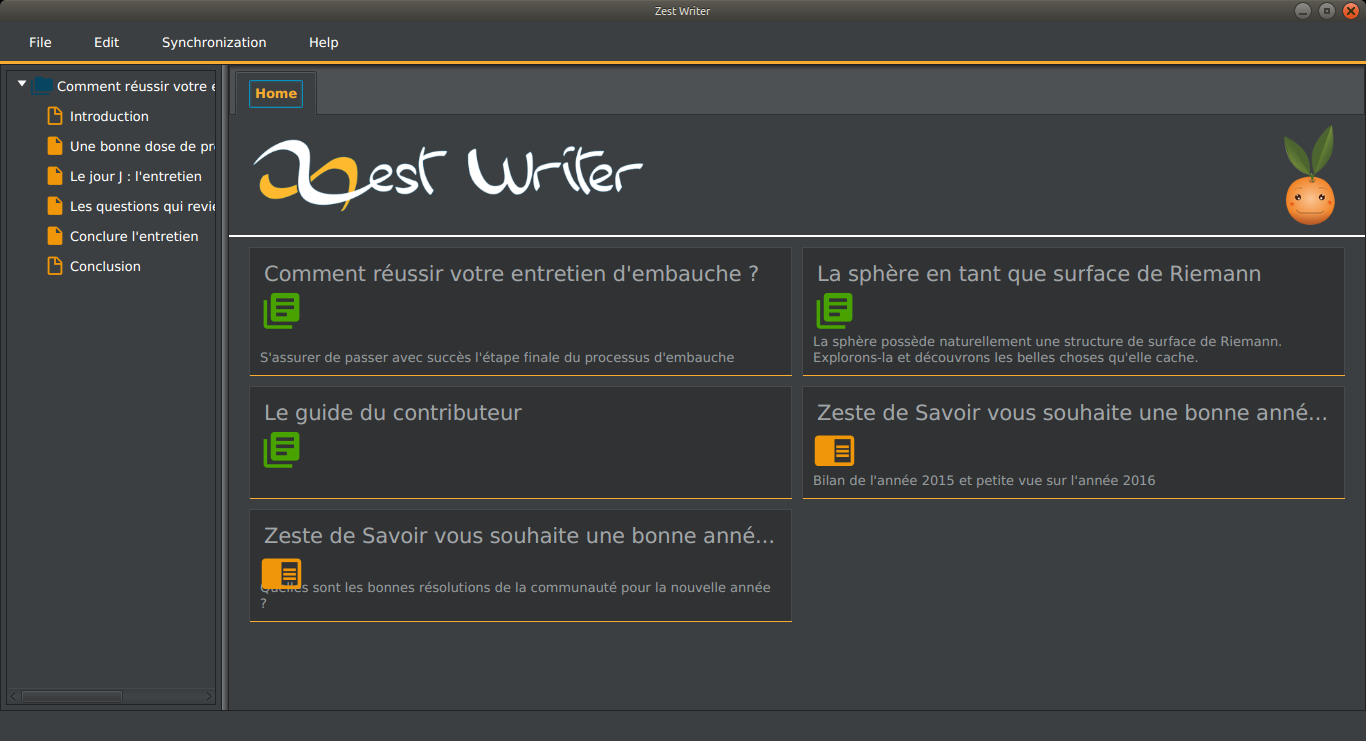Open 'Zeste de Savoir' card about 'bonnes résolutions'
This screenshot has height=741, width=1366.
coord(519,536)
